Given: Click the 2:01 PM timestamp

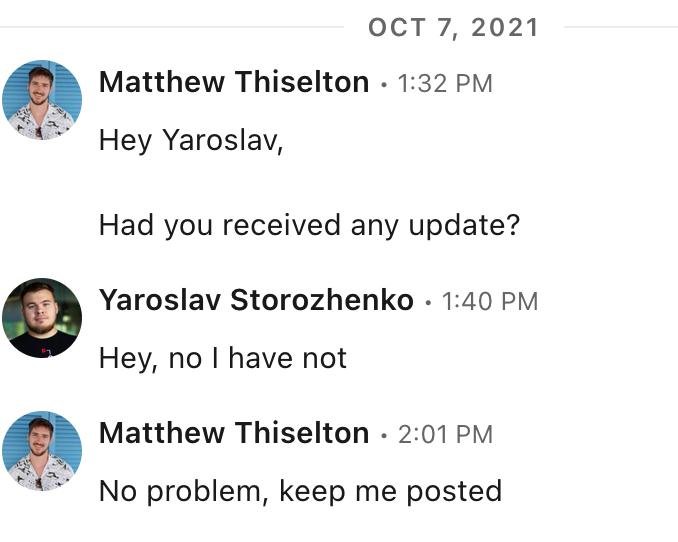Looking at the screenshot, I should point(445,433).
